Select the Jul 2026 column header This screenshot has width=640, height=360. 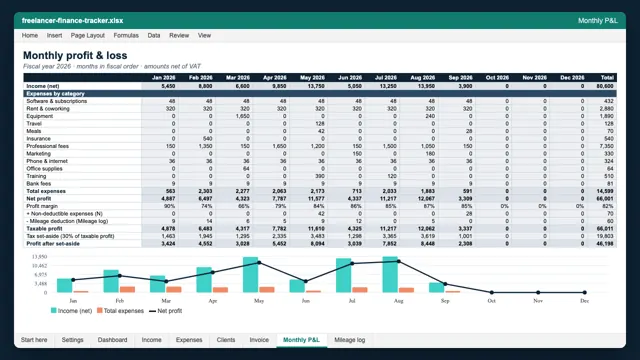coord(386,78)
